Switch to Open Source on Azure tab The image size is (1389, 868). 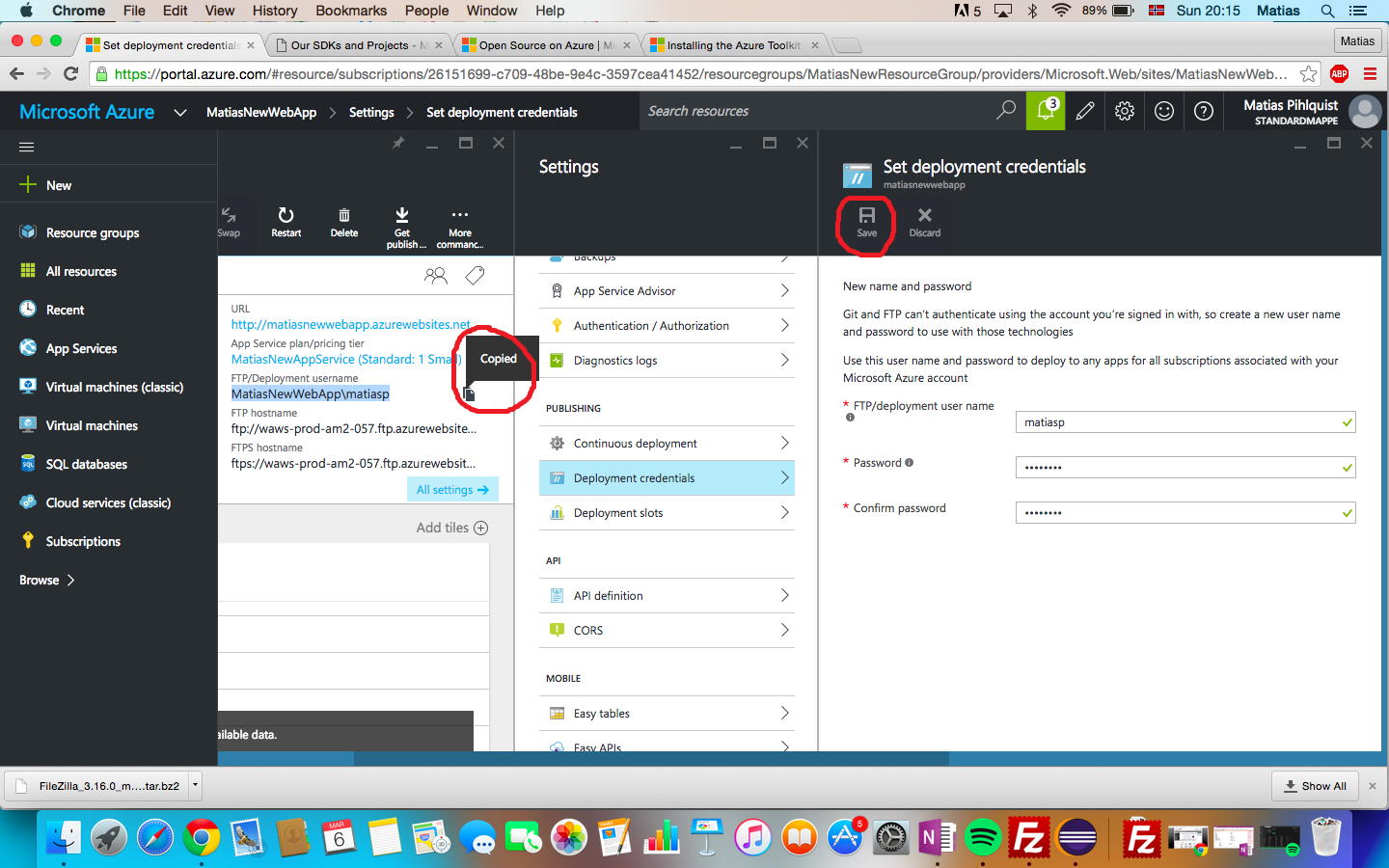pos(545,45)
